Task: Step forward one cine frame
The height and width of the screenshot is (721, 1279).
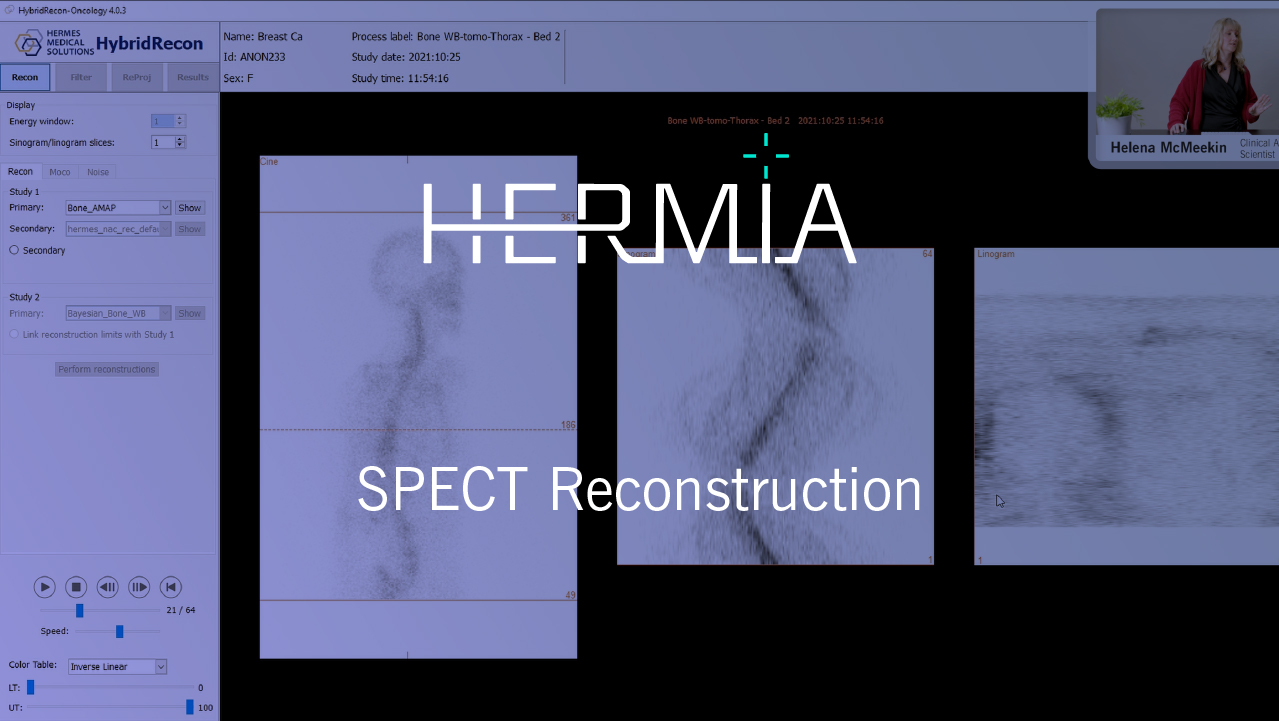Action: coord(139,587)
